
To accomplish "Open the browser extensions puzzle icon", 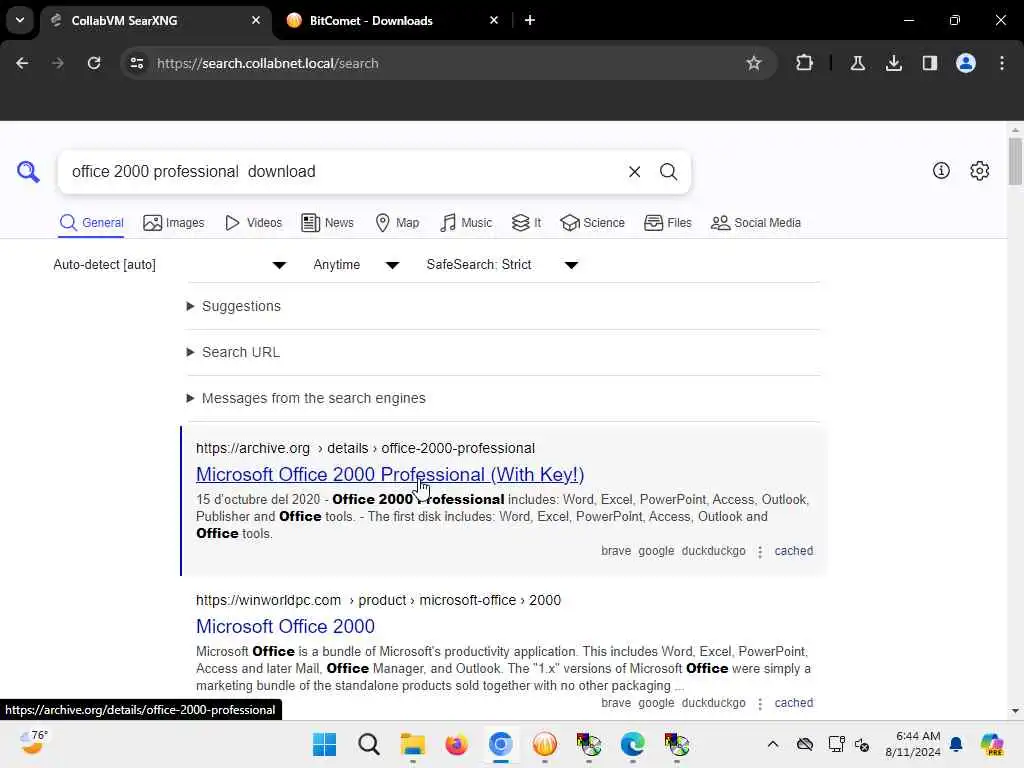I will 805,63.
